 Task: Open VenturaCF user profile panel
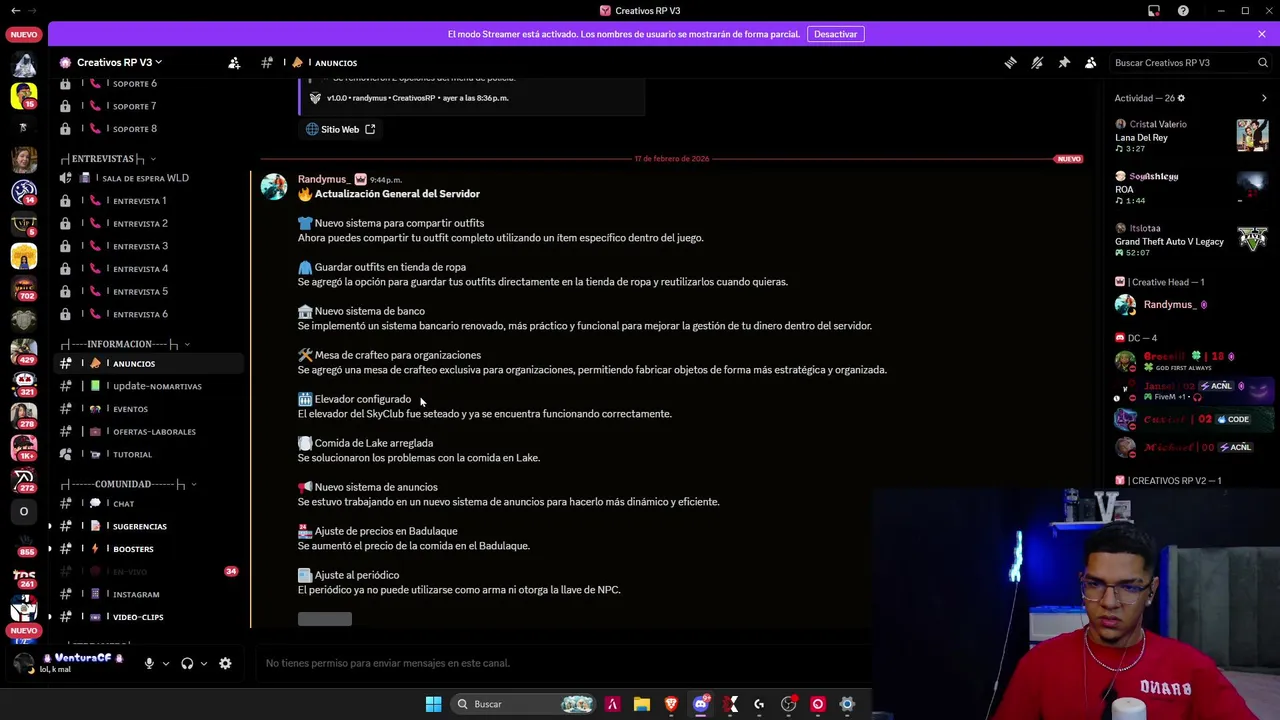pos(80,663)
